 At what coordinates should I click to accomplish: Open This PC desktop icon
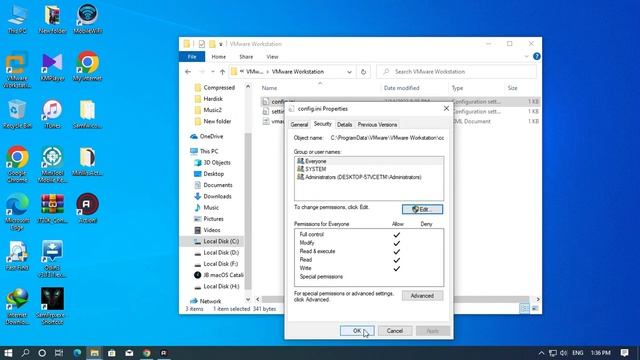[x=17, y=20]
